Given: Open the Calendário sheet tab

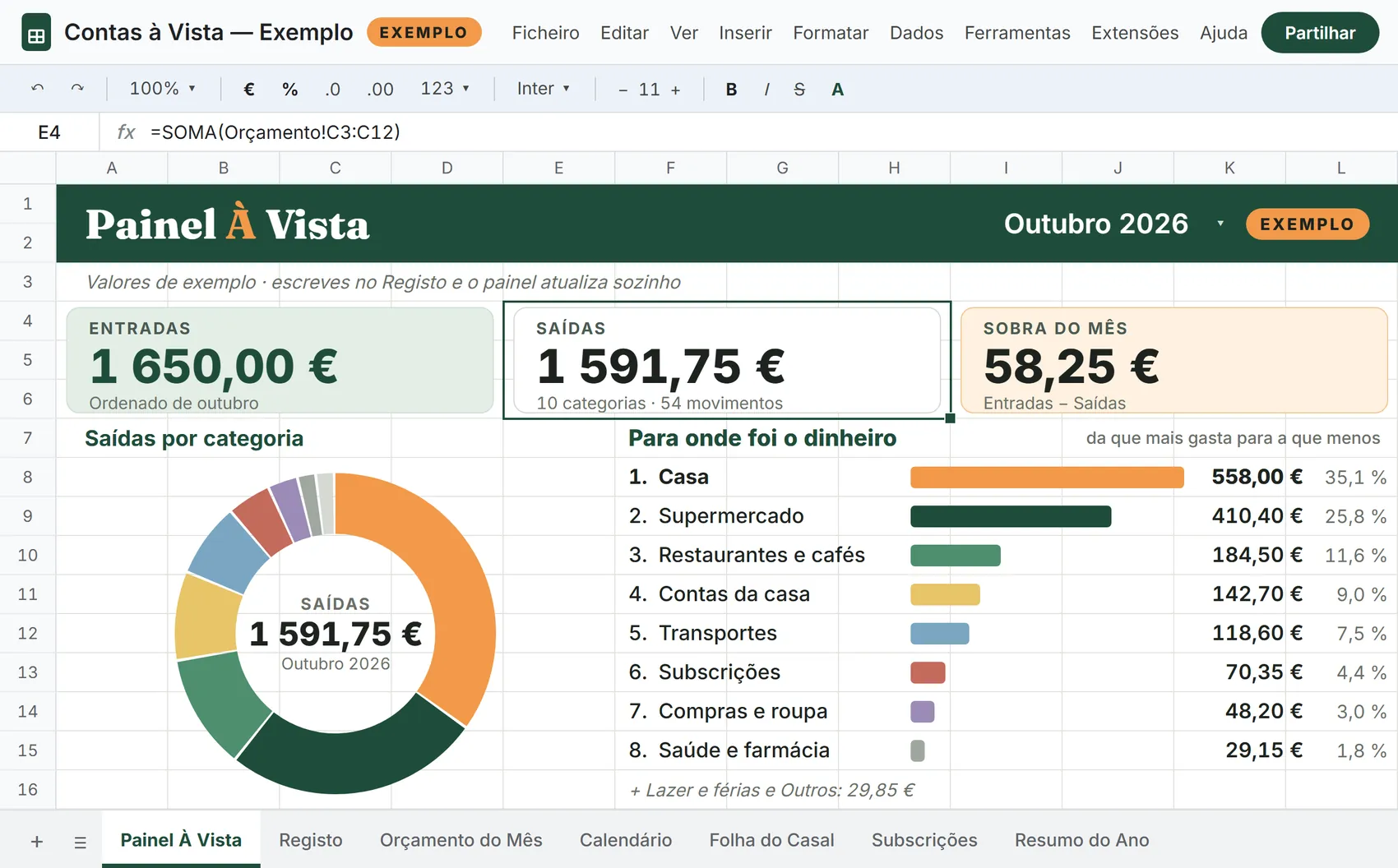Looking at the screenshot, I should coord(626,840).
